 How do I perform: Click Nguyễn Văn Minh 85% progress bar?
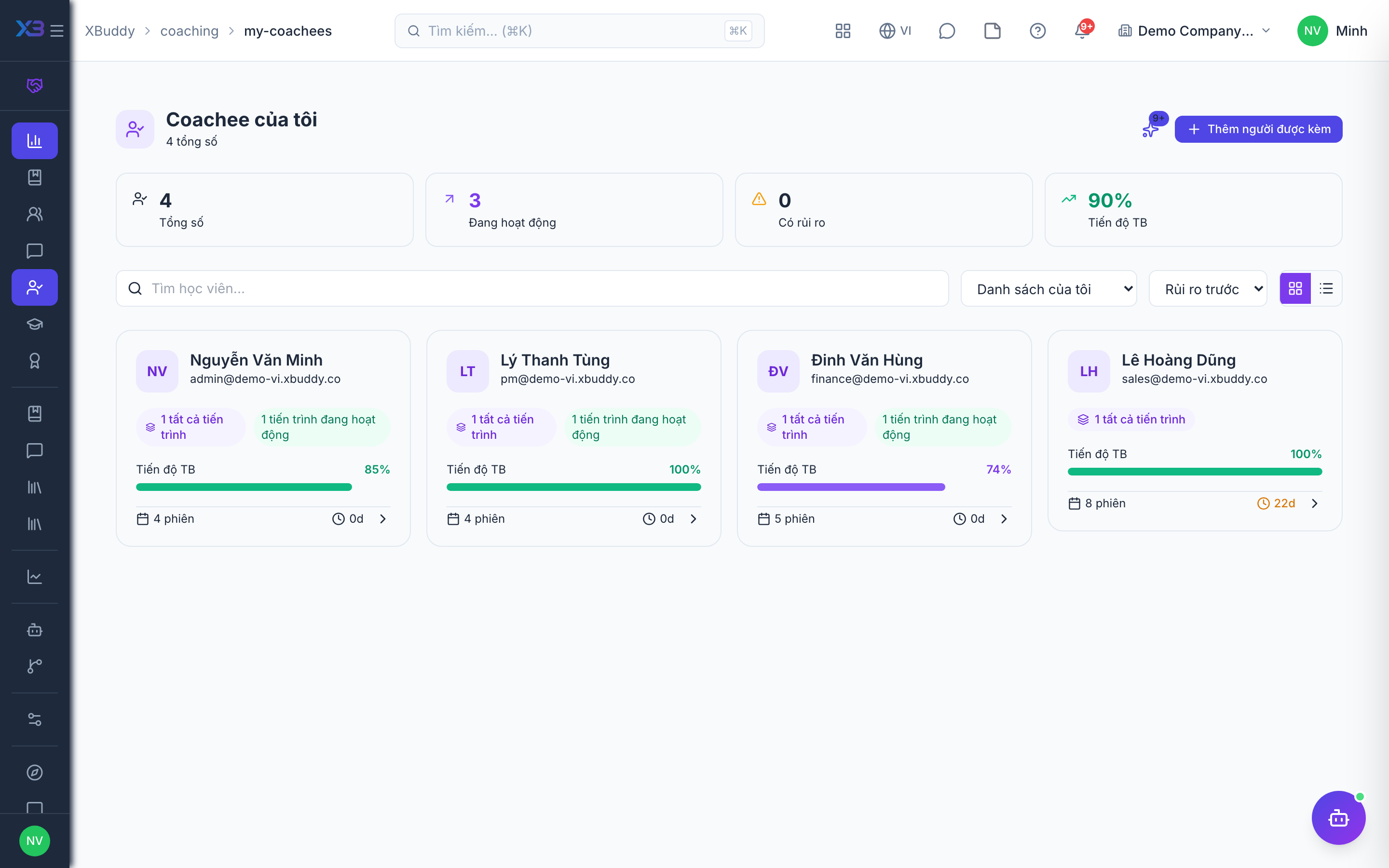point(263,487)
